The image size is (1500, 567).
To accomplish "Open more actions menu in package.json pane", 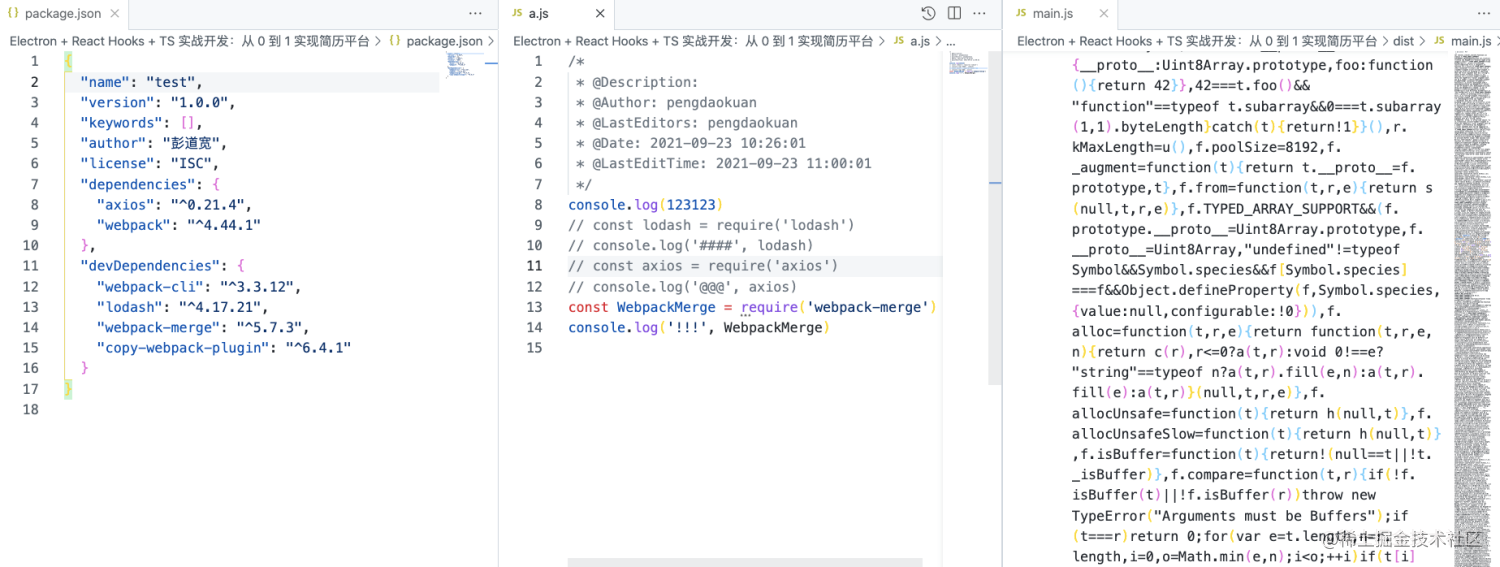I will pyautogui.click(x=475, y=14).
